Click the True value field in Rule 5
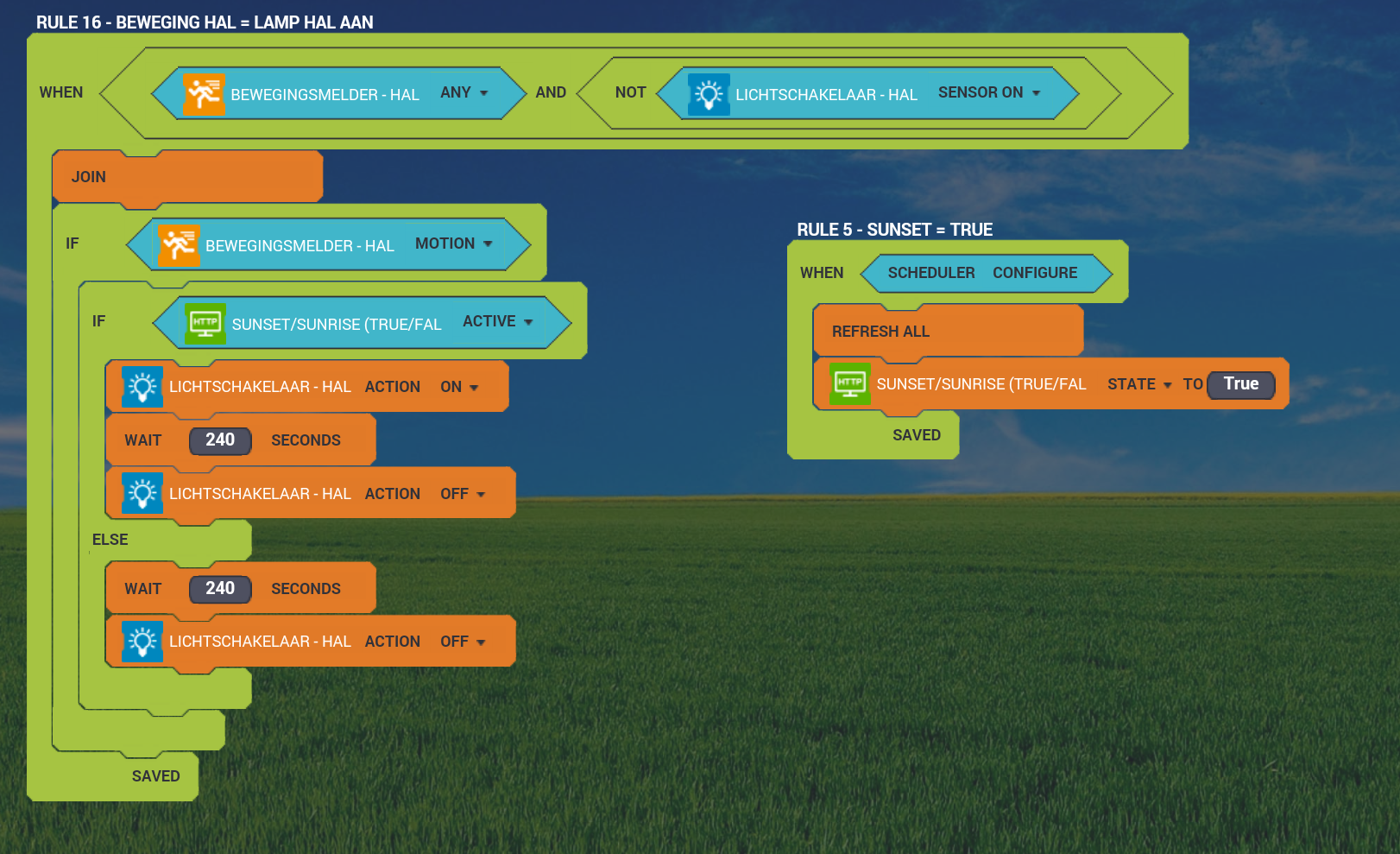Viewport: 1400px width, 854px height. coord(1240,384)
